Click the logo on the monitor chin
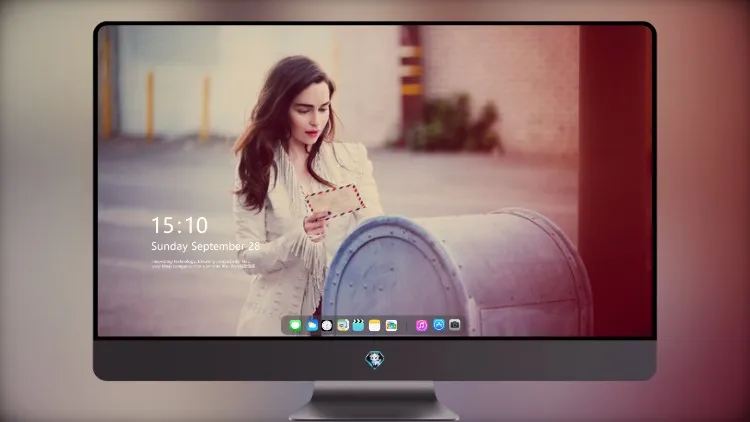 [375, 360]
